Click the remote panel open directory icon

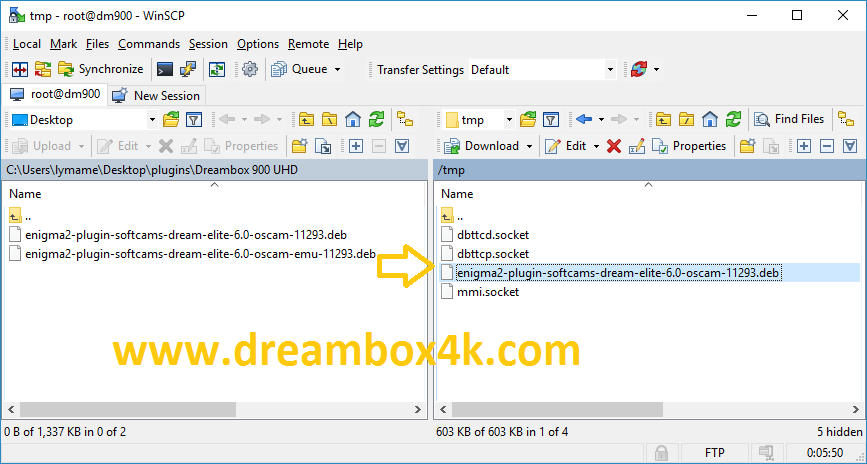[528, 119]
